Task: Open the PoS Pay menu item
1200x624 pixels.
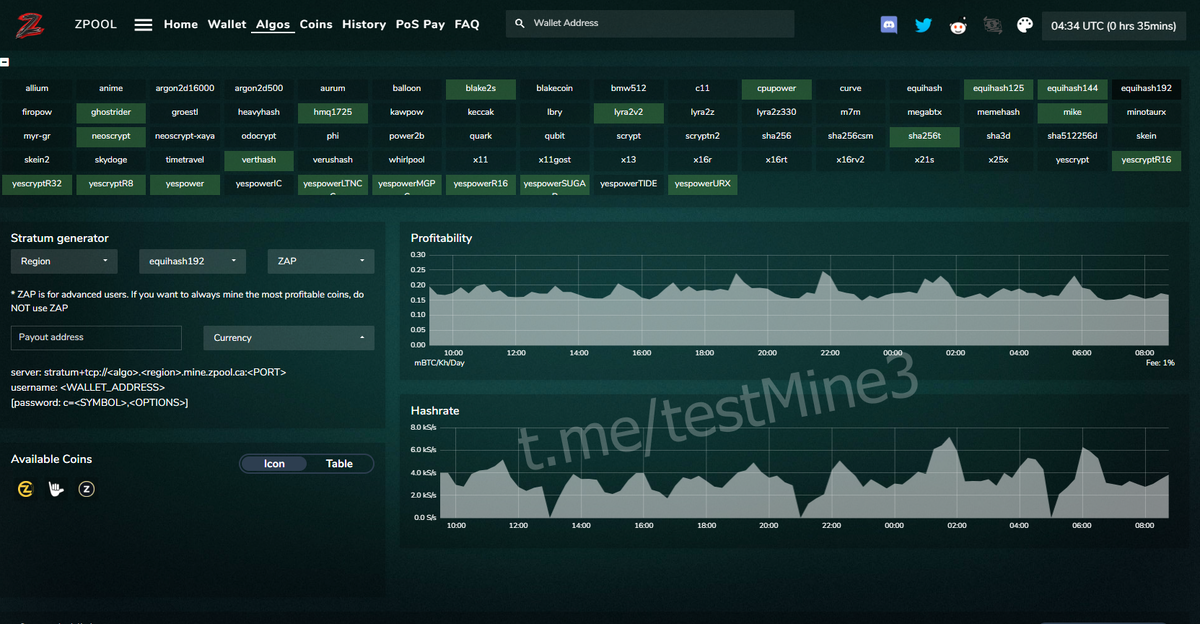Action: 420,24
